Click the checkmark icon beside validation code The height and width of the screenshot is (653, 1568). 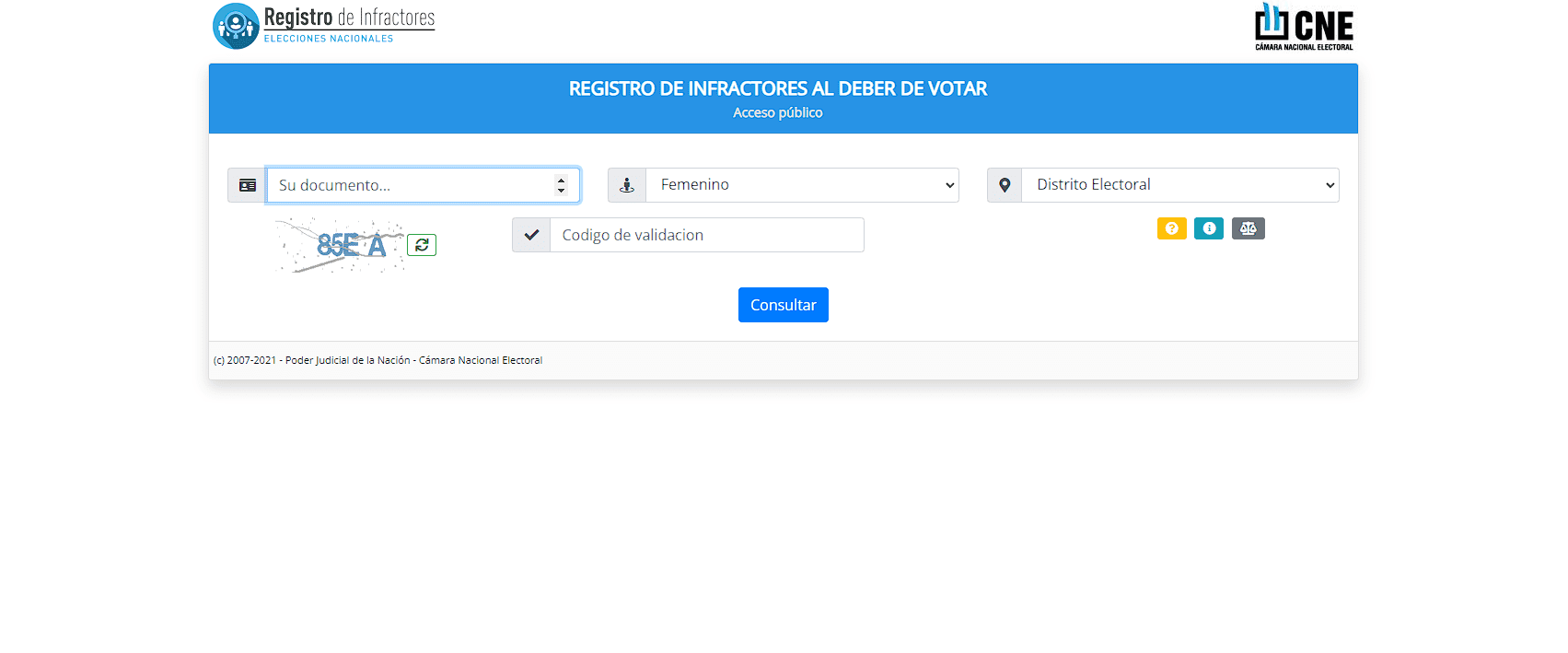[x=531, y=235]
